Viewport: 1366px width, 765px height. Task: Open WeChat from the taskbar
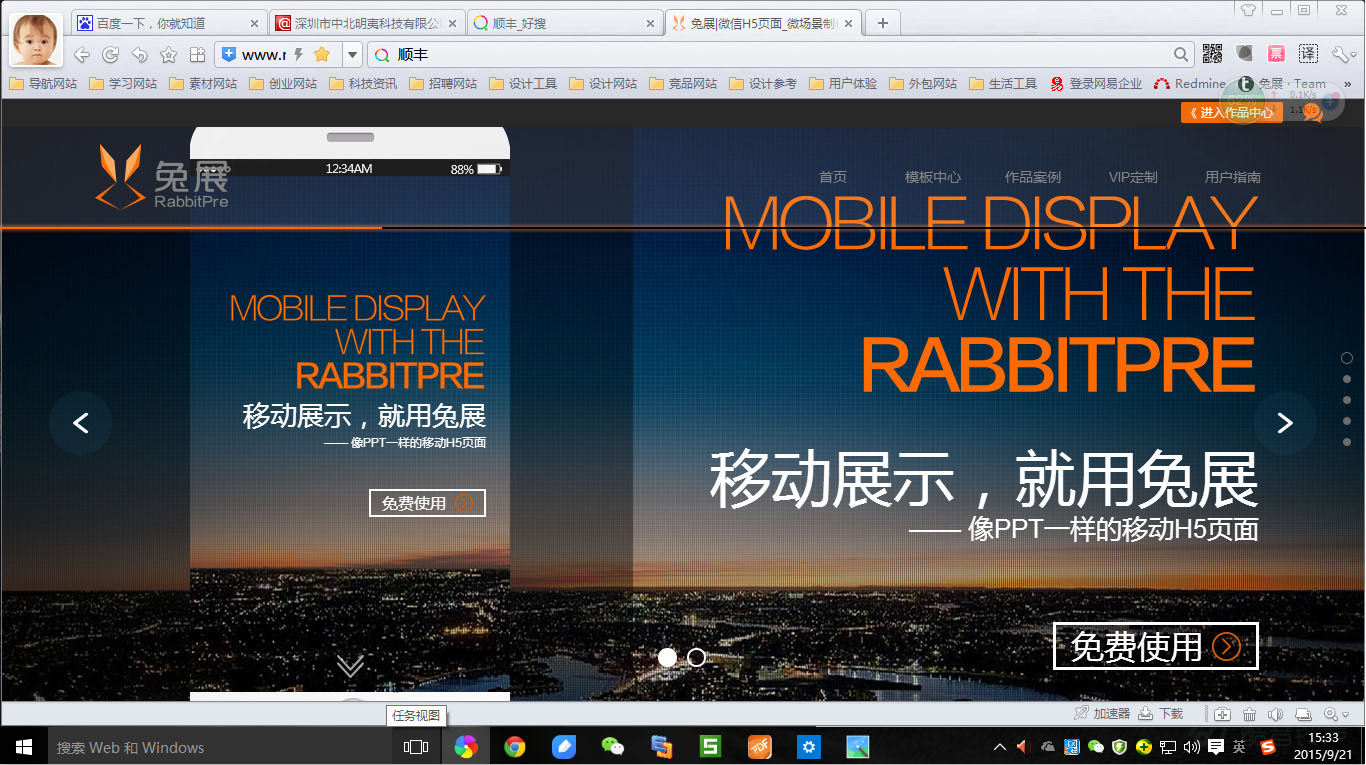(x=612, y=747)
